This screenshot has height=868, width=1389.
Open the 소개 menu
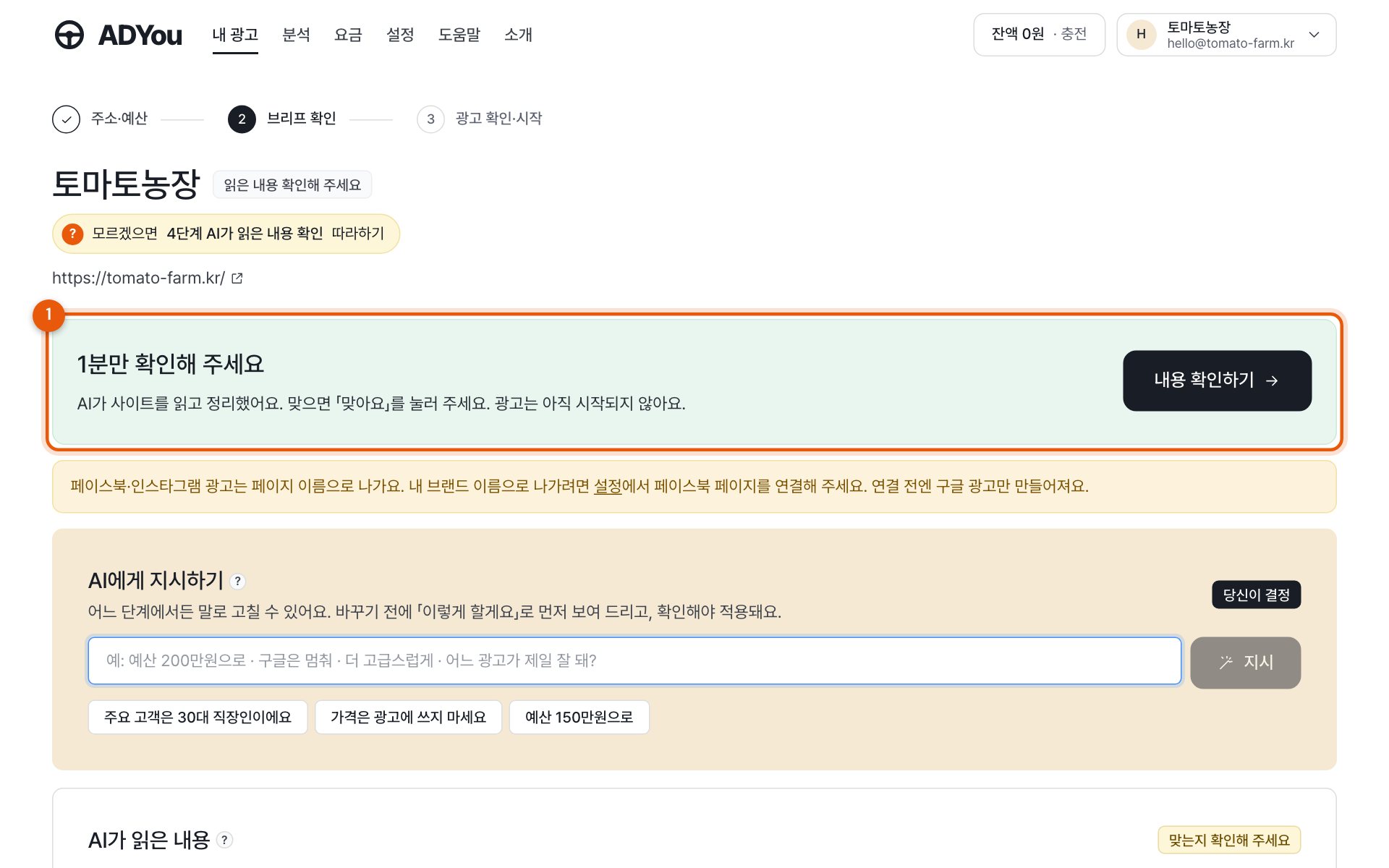(518, 35)
